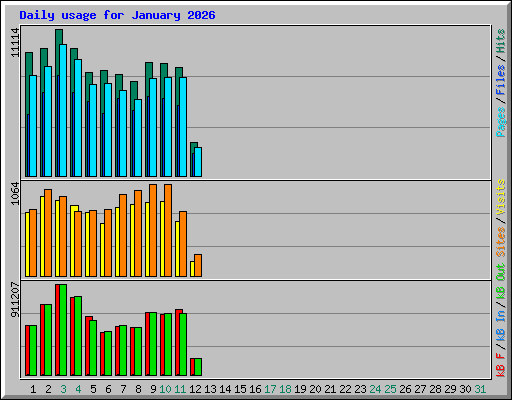This screenshot has height=400, width=512.
Task: Select day label '16' on the axis
Action: [x=255, y=389]
